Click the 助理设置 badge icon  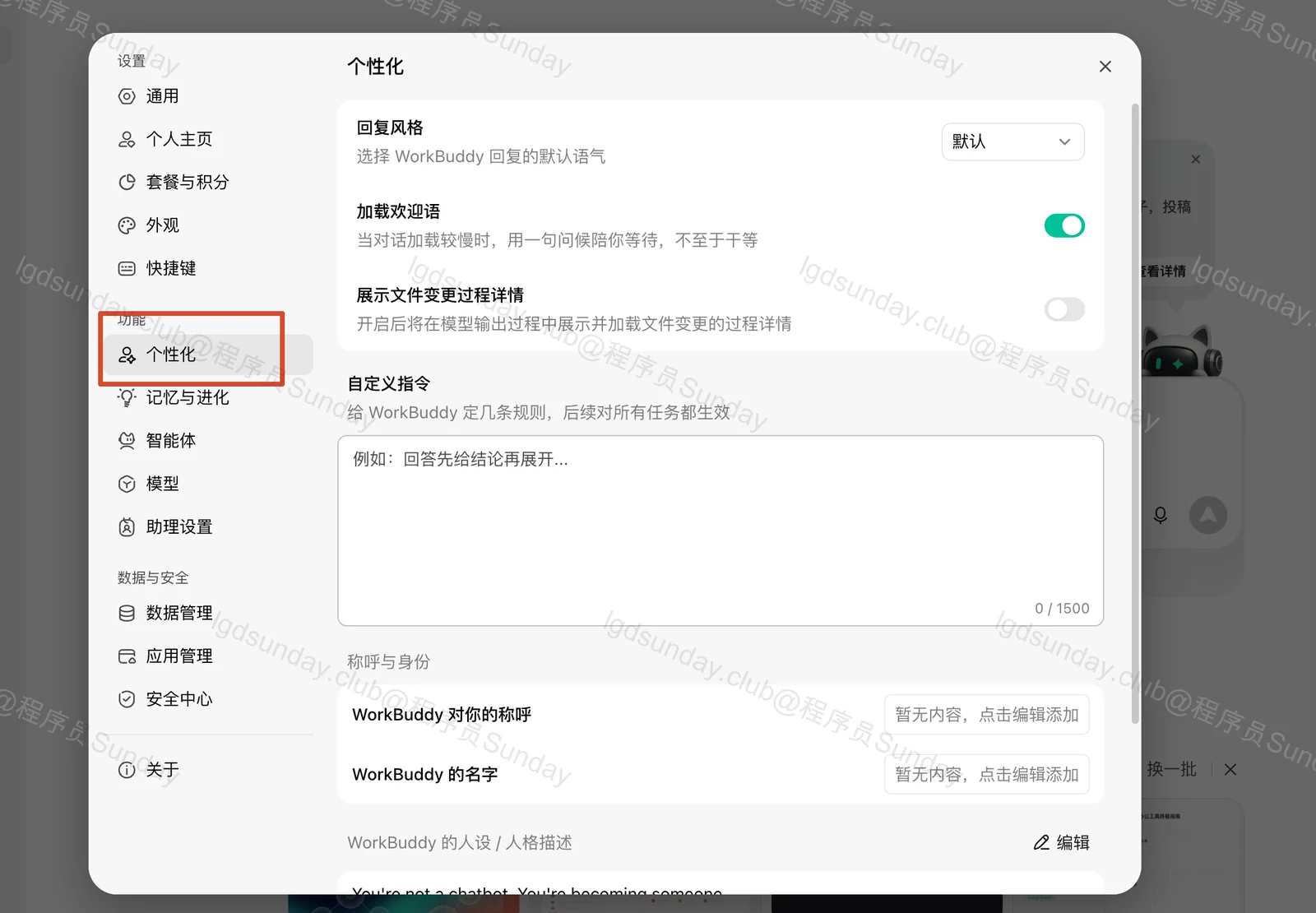(127, 527)
